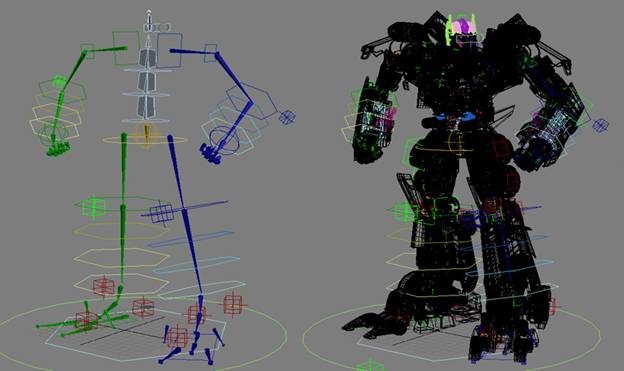Select the robot's pink and purple head

(x=462, y=27)
